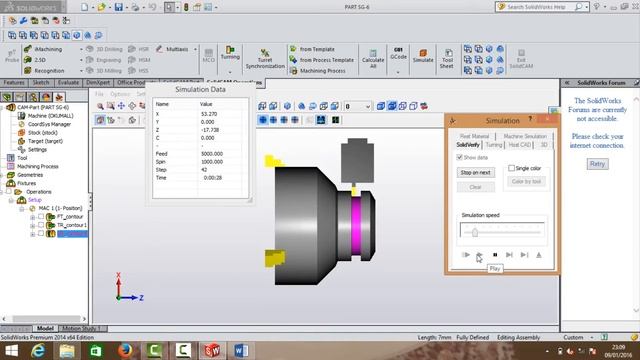Open the 2.5D dropdown arrow
This screenshot has width=640, height=360.
pos(81,60)
